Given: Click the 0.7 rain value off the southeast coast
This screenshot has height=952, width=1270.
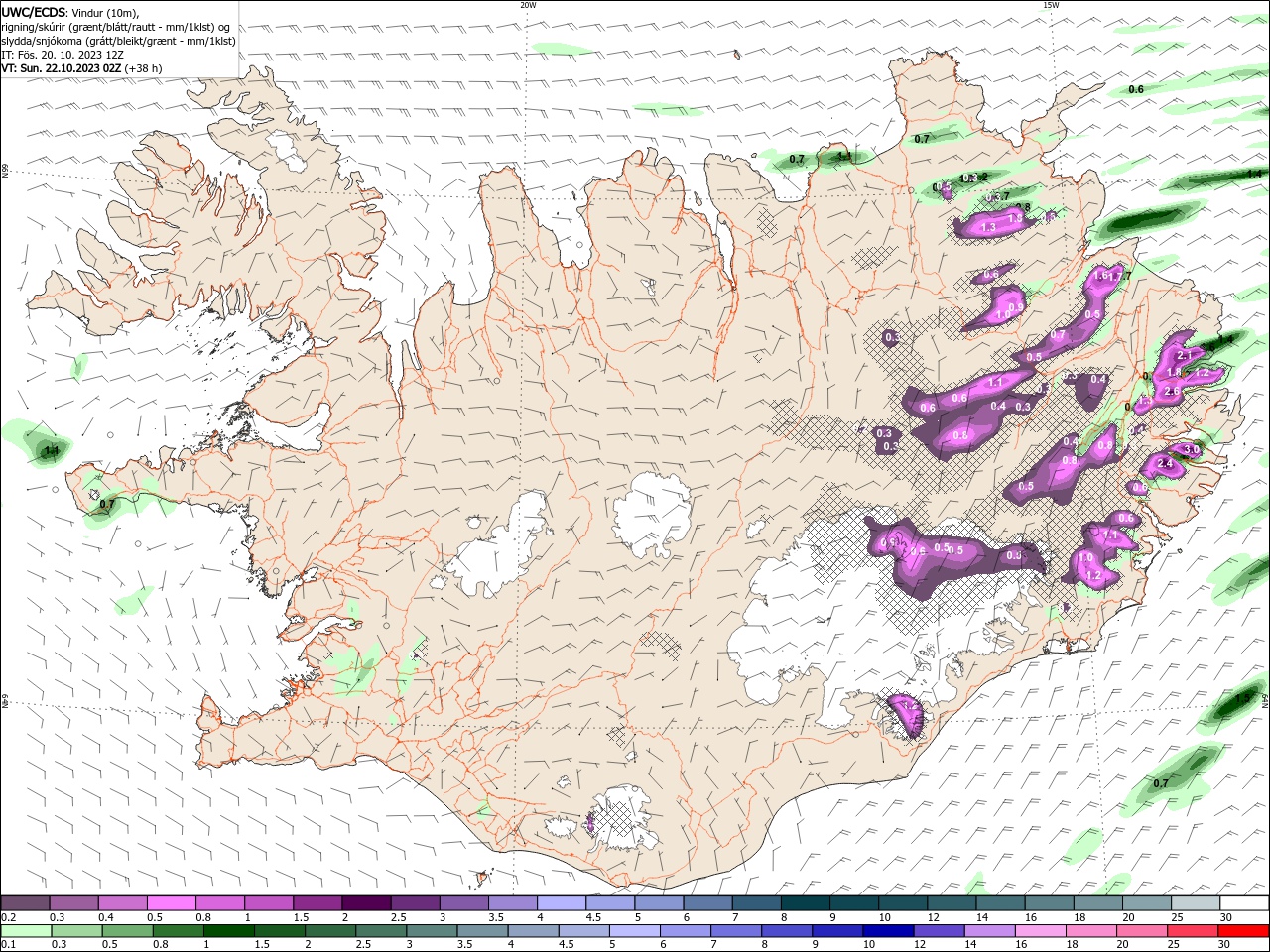Looking at the screenshot, I should pos(1161,783).
